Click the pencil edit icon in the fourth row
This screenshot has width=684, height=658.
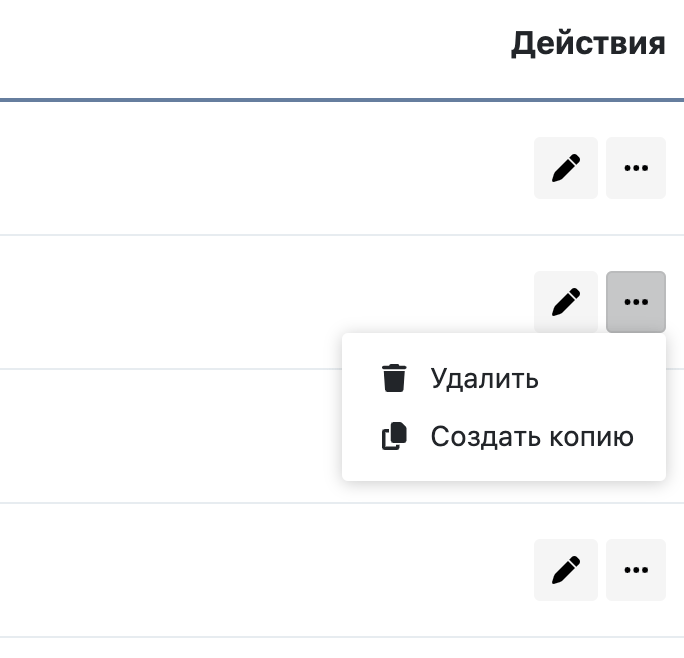pyautogui.click(x=566, y=570)
